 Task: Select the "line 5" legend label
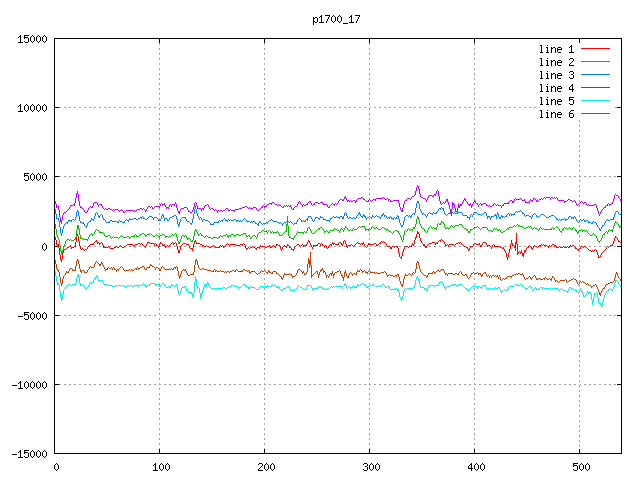tap(556, 101)
